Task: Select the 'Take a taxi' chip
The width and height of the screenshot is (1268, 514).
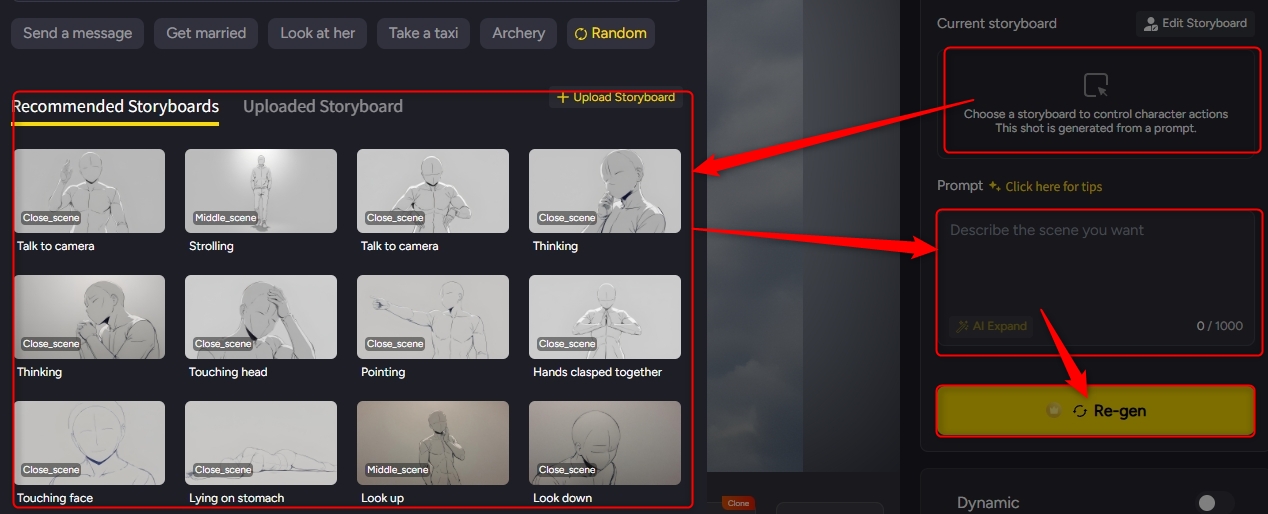Action: (424, 33)
